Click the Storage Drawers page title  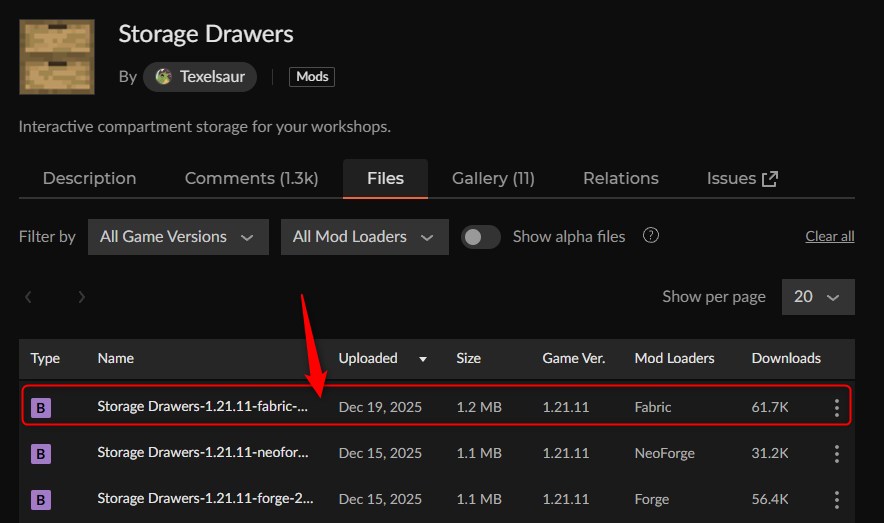(206, 34)
